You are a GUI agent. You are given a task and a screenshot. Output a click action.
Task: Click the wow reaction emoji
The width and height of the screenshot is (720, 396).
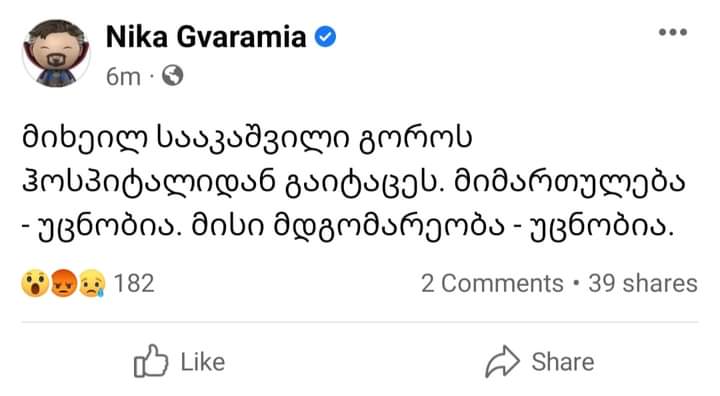pos(35,283)
